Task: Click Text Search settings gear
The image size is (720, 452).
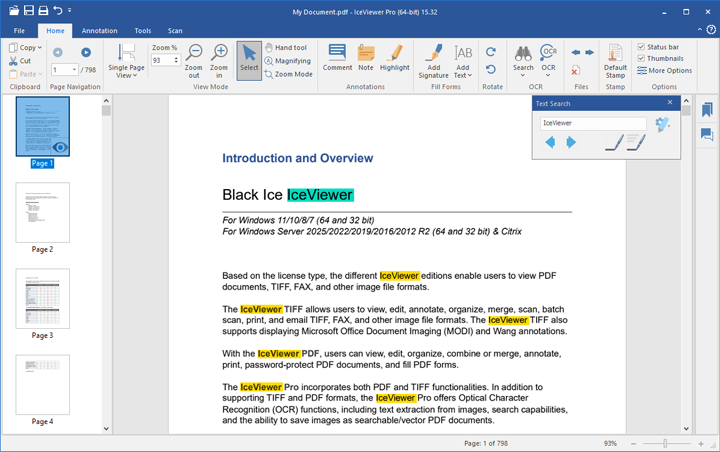Action: click(662, 124)
